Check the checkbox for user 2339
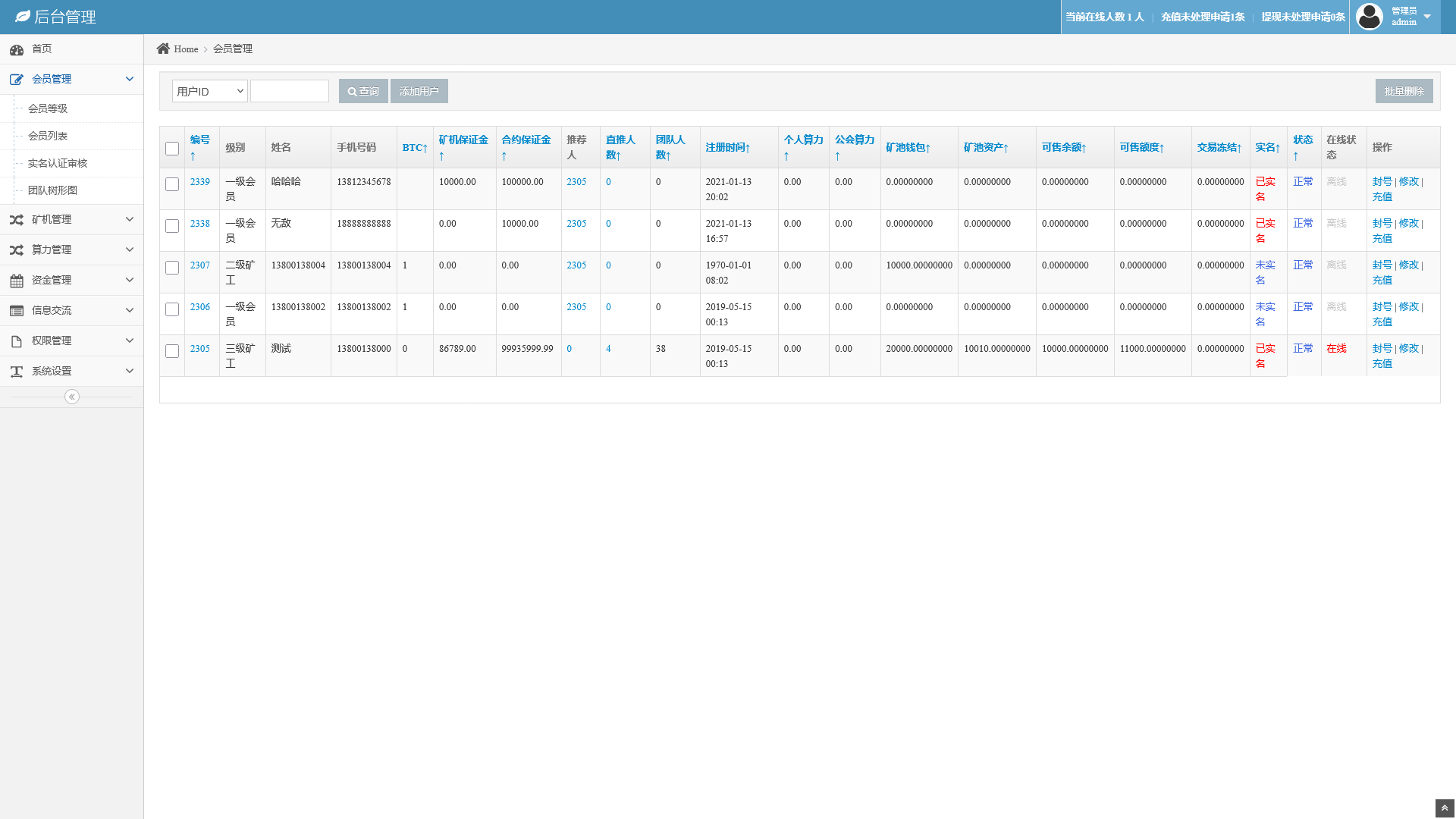1456x819 pixels. click(x=172, y=184)
